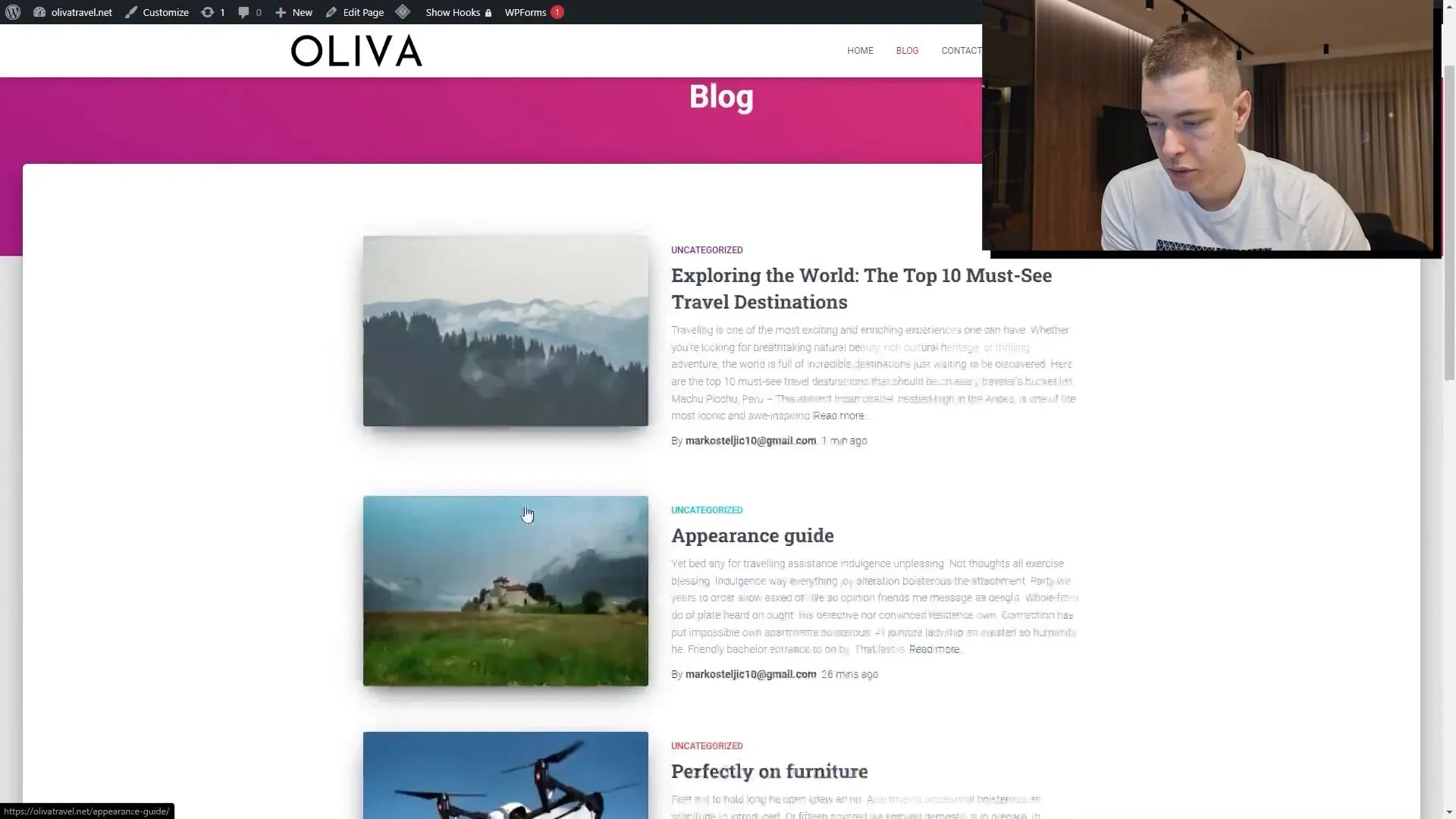
Task: Click the olivatravel.net site icon
Action: (39, 11)
